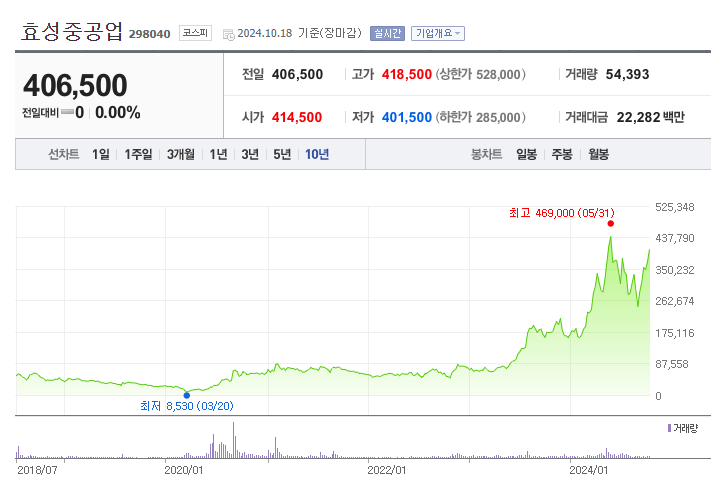Click the 고가 value 418,500
Screen dimensions: 711x488
407,74
